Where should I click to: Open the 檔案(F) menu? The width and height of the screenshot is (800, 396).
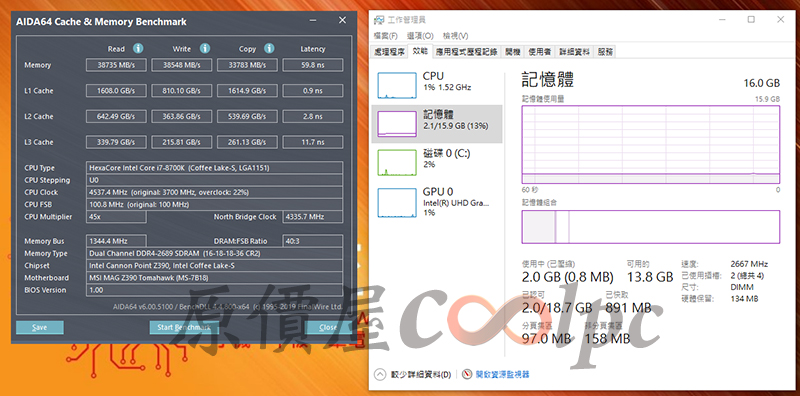386,36
